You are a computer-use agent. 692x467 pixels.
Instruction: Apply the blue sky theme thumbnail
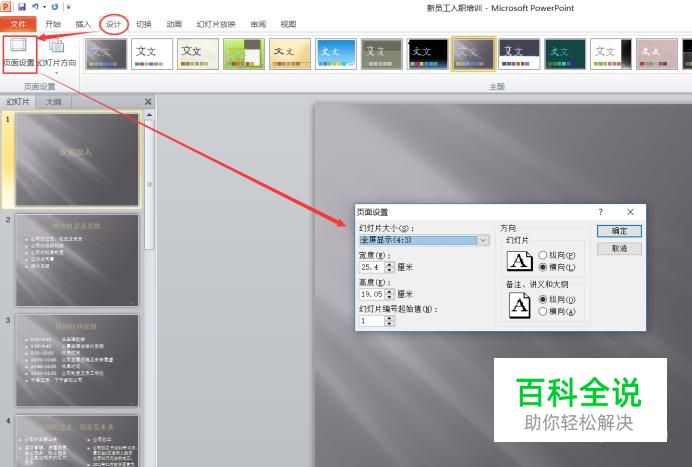tap(335, 54)
